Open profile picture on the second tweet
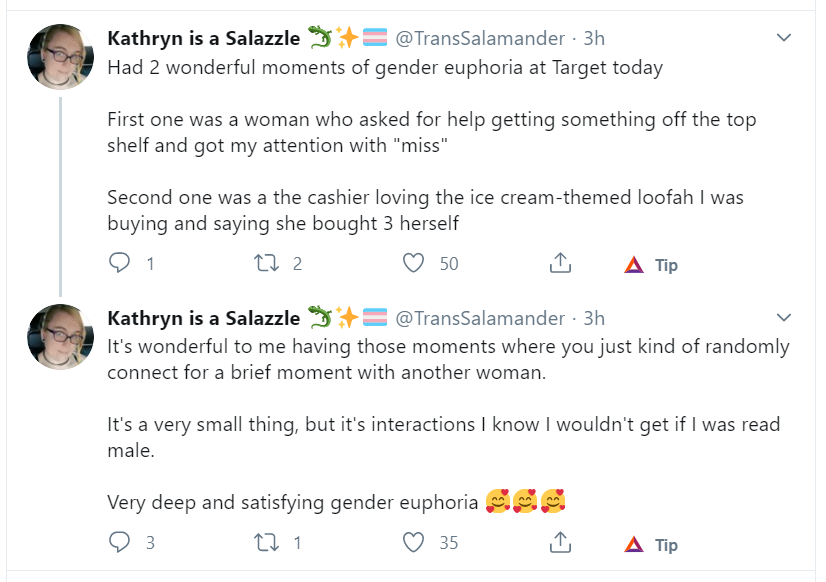 (x=61, y=337)
